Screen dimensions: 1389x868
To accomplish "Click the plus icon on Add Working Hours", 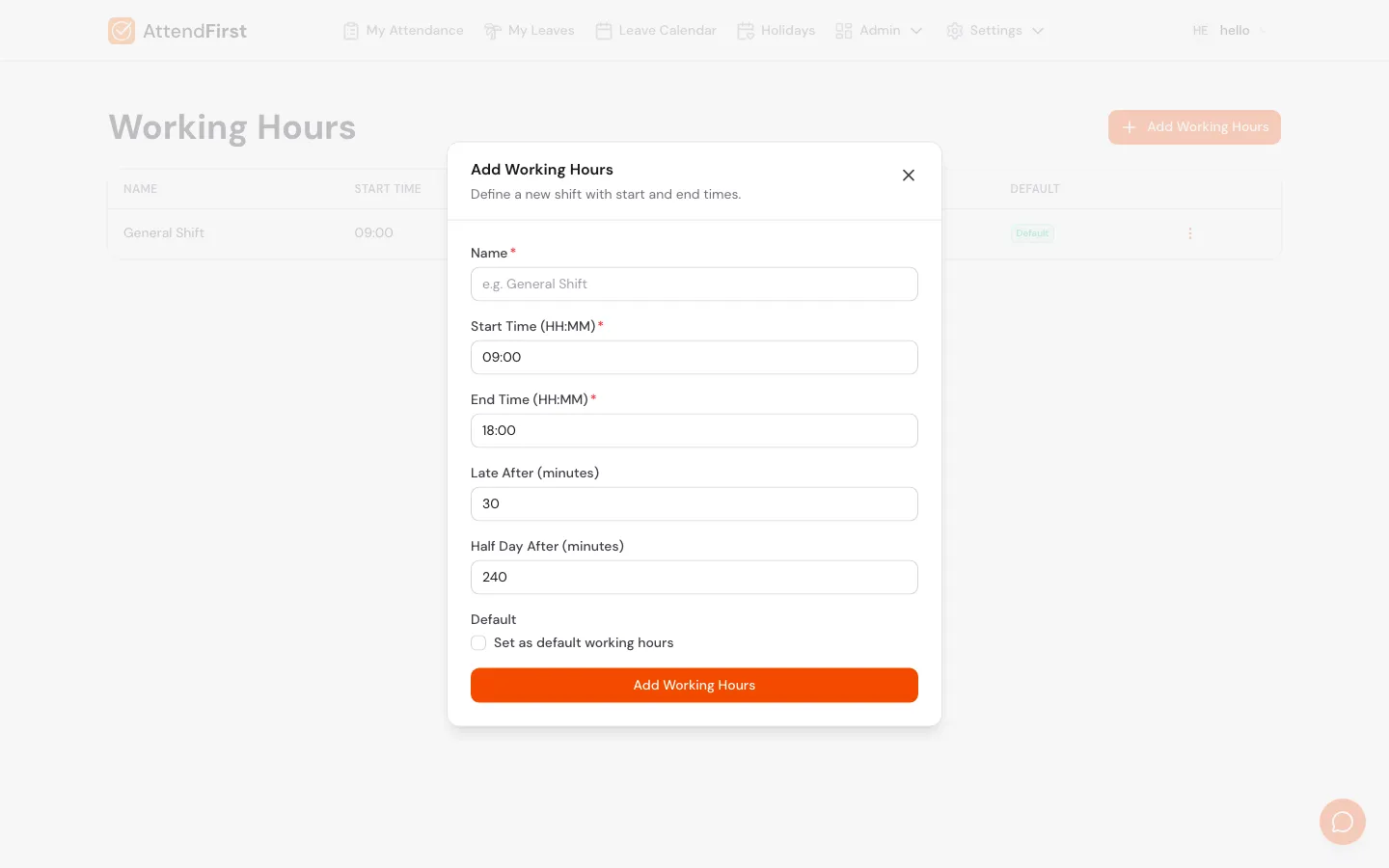I will [x=1129, y=126].
